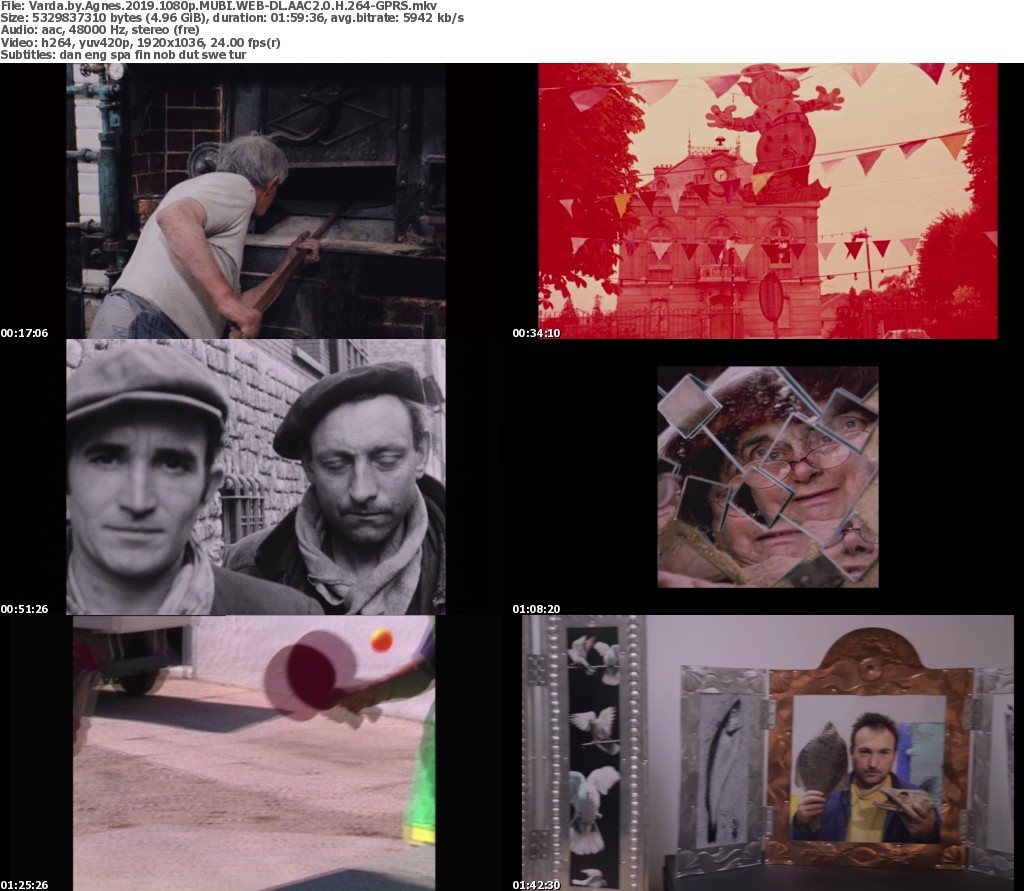1024x891 pixels.
Task: Select the shattered mirror face collage thumbnail
Action: [x=767, y=476]
